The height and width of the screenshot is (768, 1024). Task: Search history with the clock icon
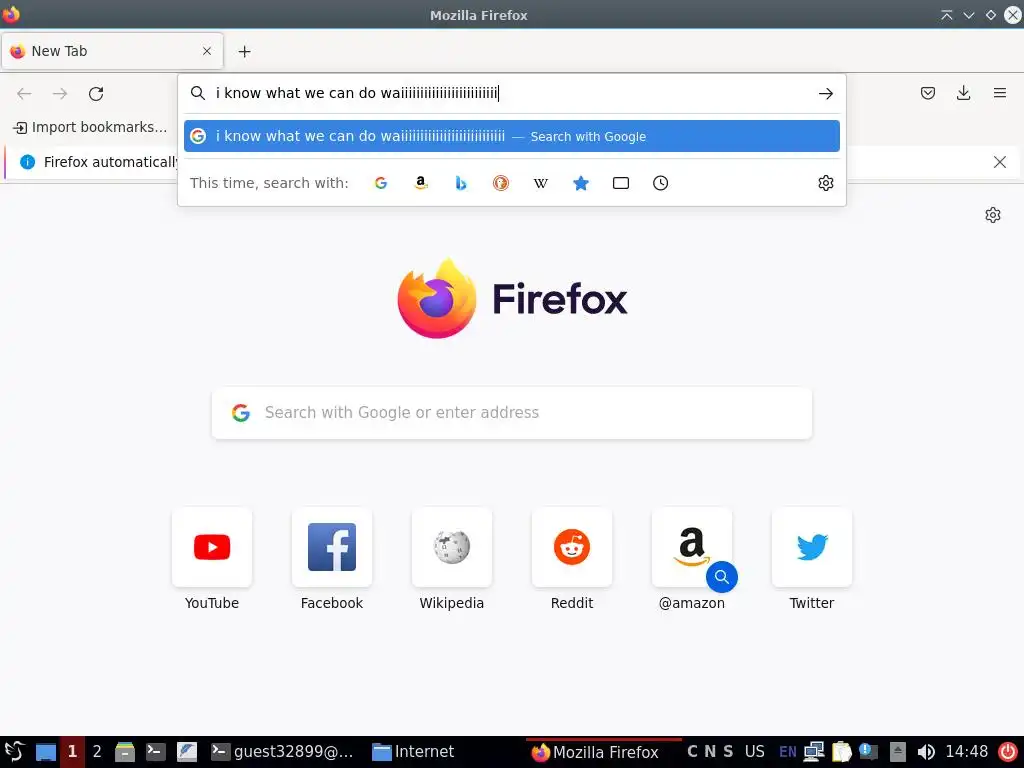661,183
